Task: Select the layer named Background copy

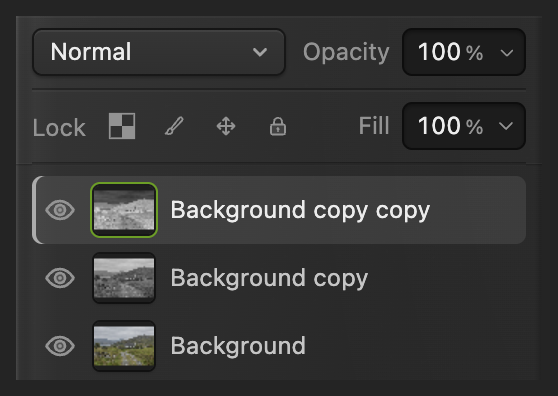Action: (269, 278)
